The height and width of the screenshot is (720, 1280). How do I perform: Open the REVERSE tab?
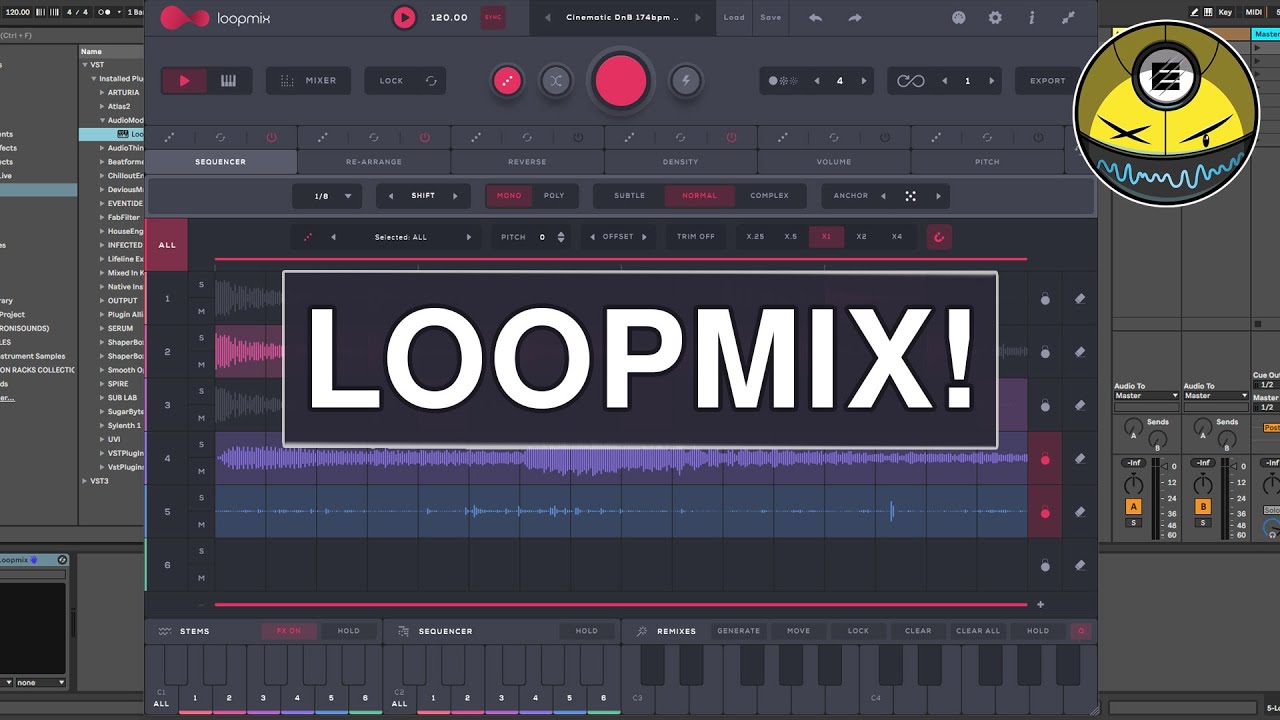coord(527,162)
